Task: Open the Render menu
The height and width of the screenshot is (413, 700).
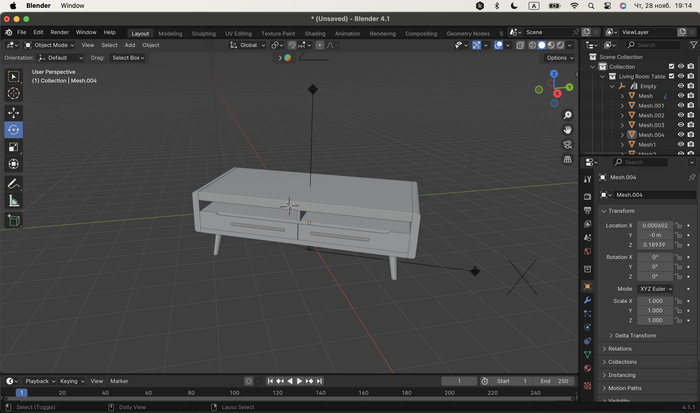Action: click(60, 32)
